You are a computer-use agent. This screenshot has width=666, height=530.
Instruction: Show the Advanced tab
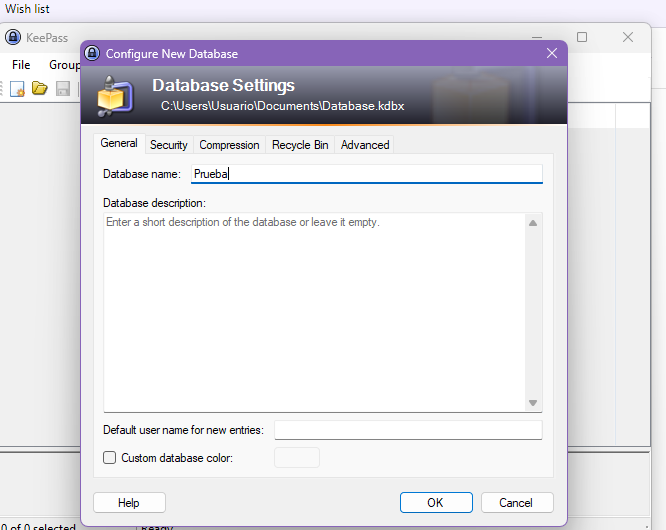pos(365,145)
